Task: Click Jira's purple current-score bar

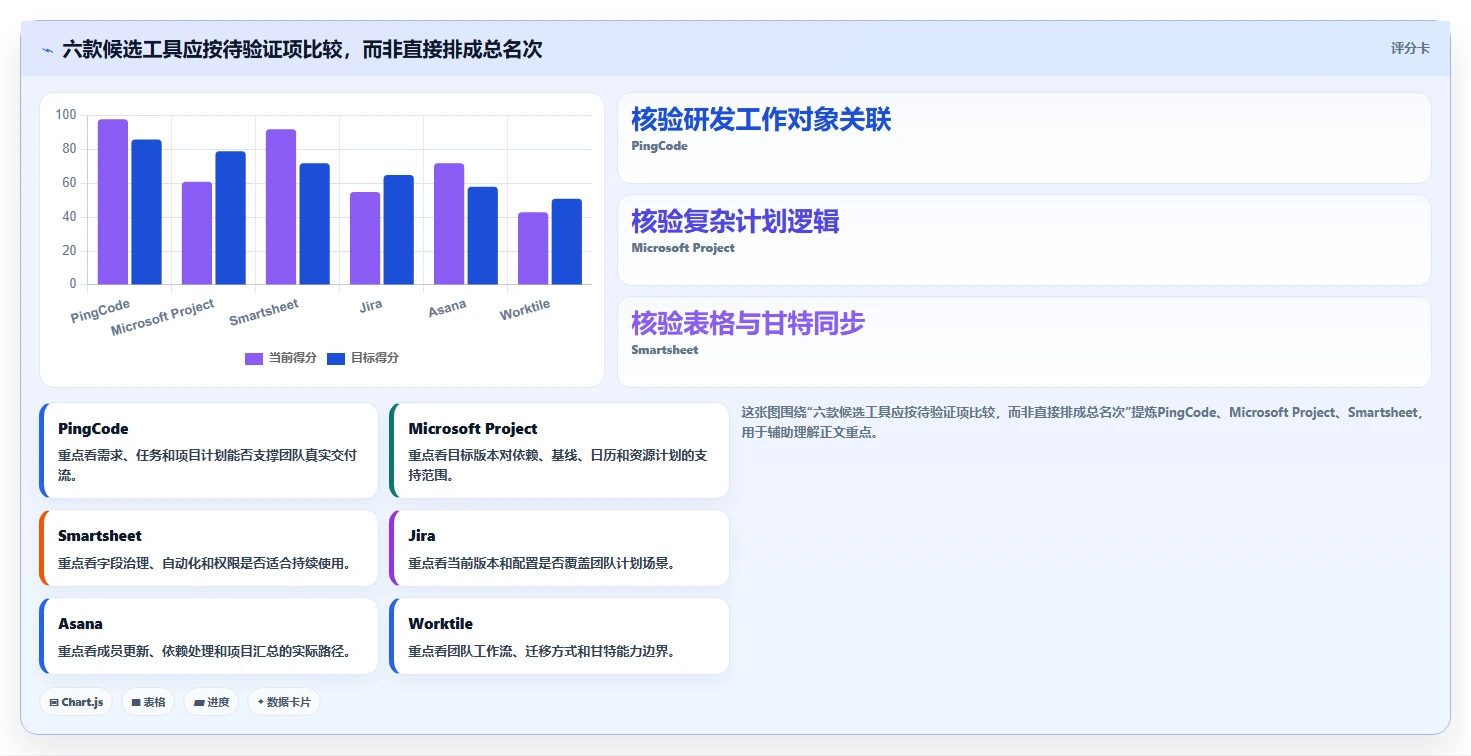Action: (365, 238)
